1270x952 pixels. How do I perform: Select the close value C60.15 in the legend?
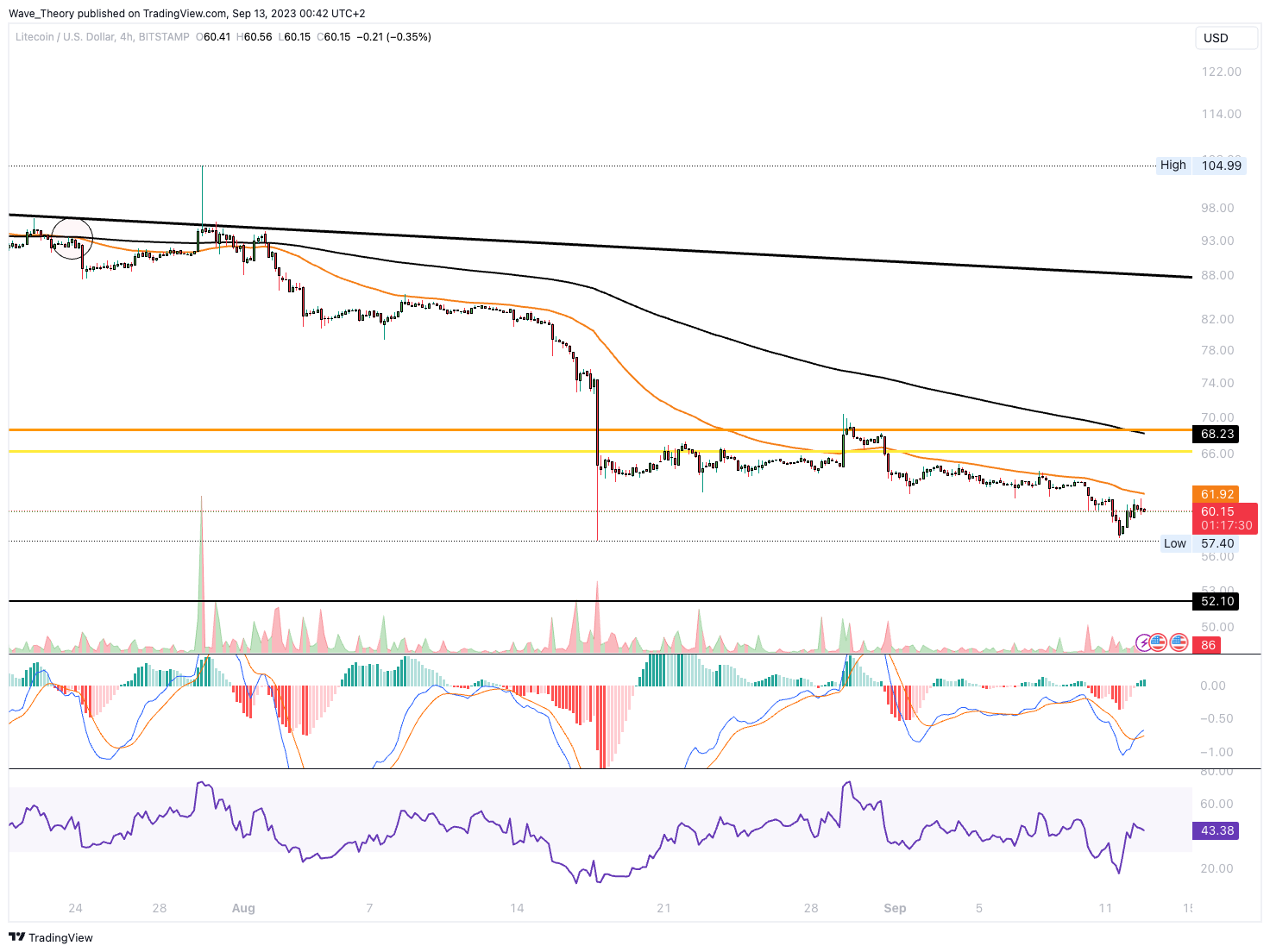tap(334, 37)
